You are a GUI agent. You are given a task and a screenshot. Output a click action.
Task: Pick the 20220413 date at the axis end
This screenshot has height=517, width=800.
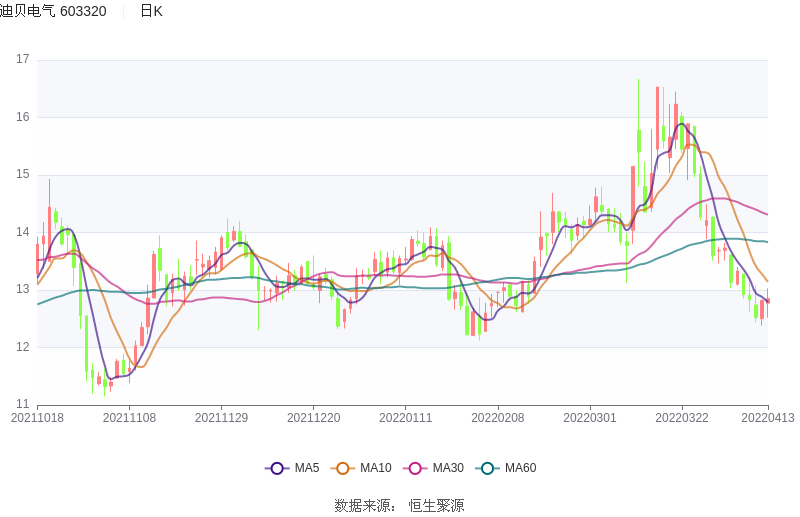tap(768, 418)
